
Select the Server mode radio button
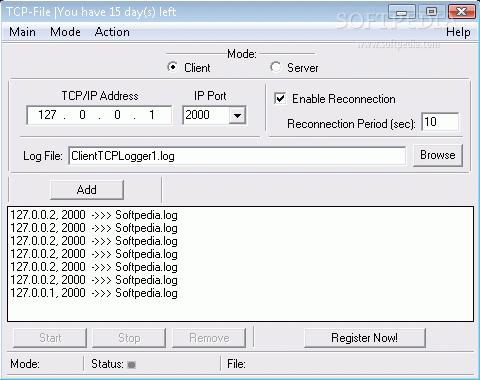pyautogui.click(x=276, y=67)
